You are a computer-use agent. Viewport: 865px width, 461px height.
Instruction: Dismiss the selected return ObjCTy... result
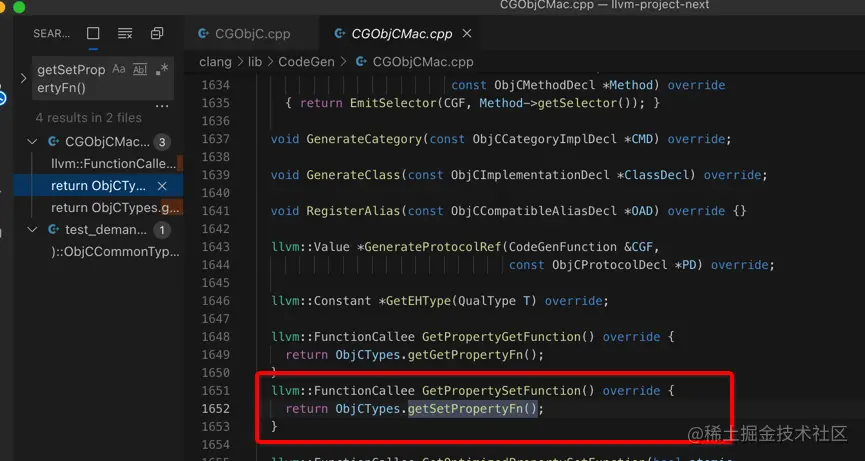coord(162,186)
